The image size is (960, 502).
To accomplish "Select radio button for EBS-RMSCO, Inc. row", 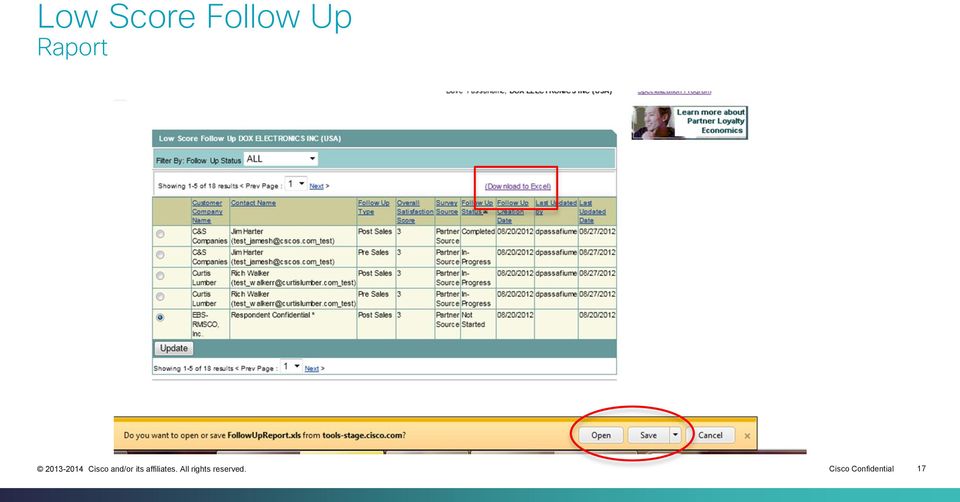I will [x=160, y=318].
